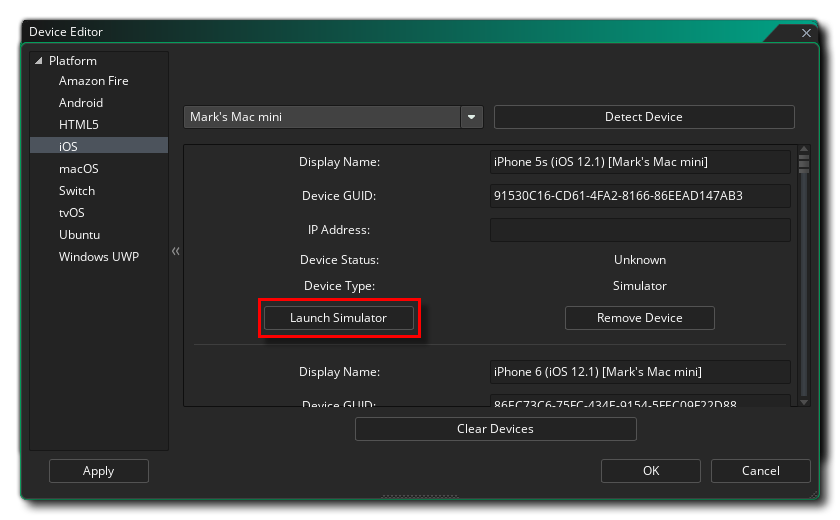
Task: Select macOS platform entry
Action: (x=78, y=169)
